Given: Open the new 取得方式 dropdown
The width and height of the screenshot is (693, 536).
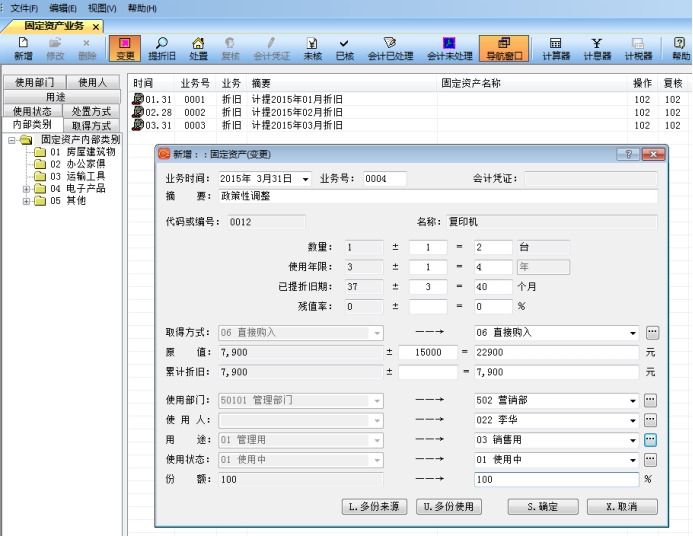Looking at the screenshot, I should pyautogui.click(x=633, y=333).
